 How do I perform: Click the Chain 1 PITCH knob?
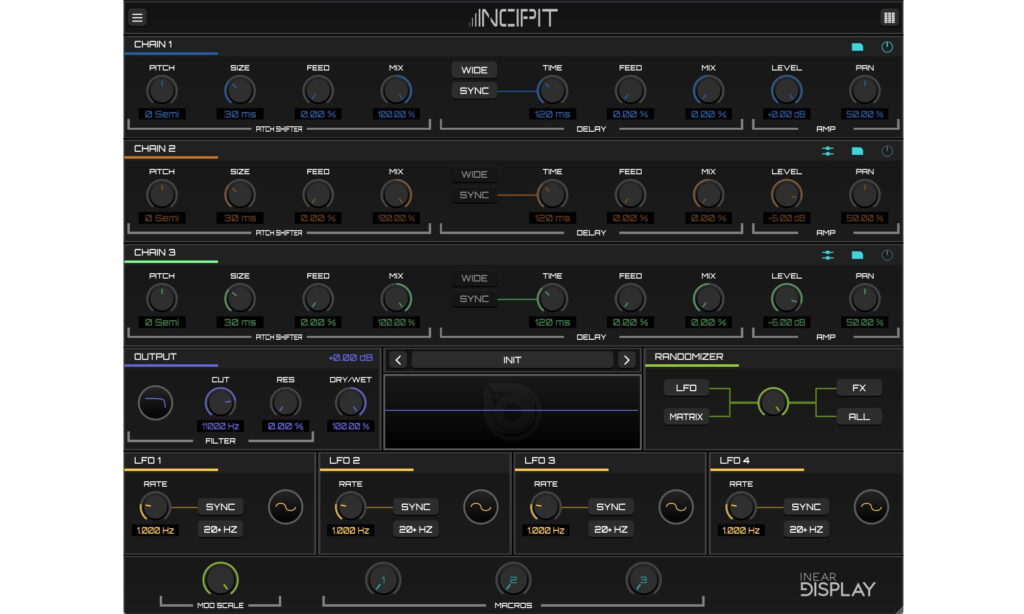[162, 91]
